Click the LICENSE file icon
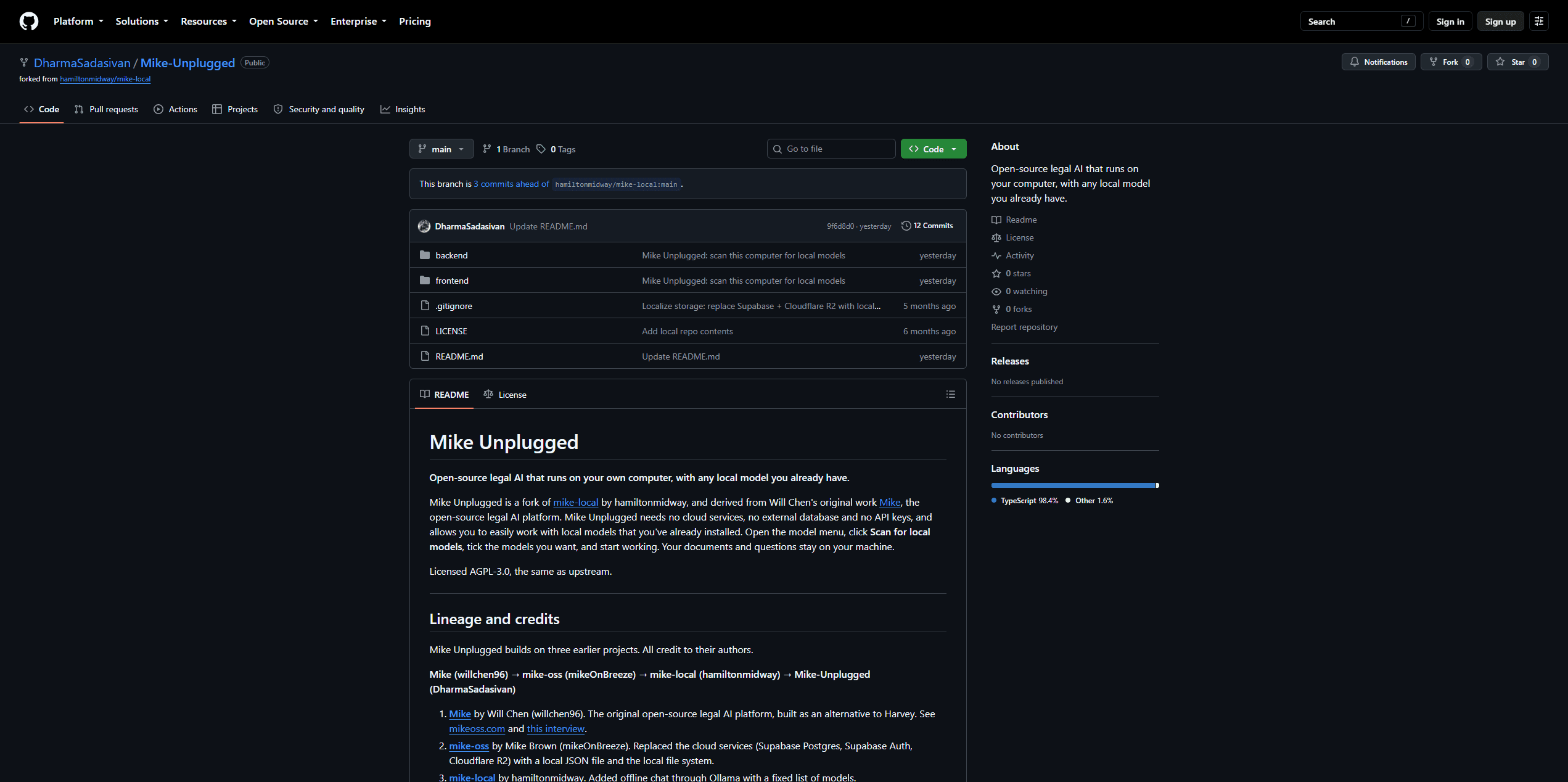 425,331
